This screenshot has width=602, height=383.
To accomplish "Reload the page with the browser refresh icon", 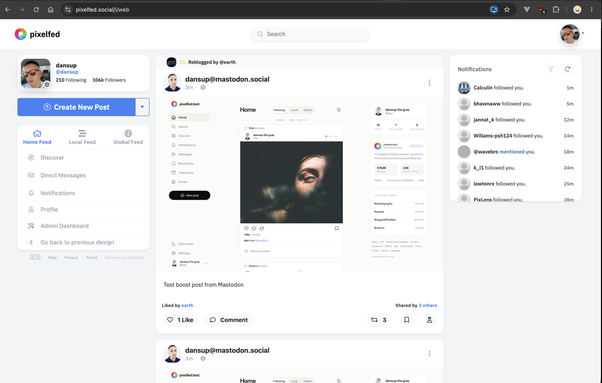I will click(36, 10).
